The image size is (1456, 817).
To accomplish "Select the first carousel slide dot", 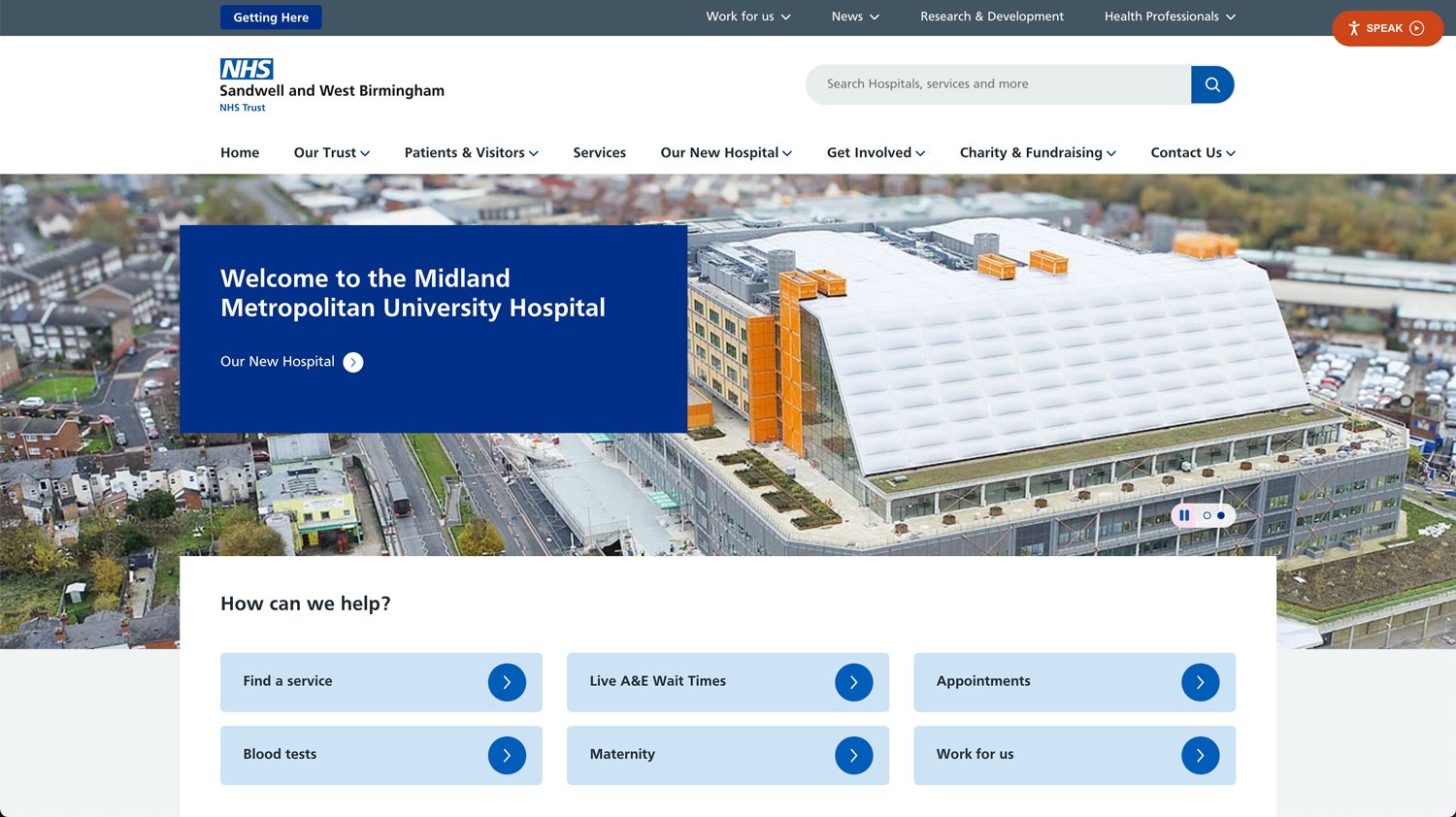I will click(1207, 515).
